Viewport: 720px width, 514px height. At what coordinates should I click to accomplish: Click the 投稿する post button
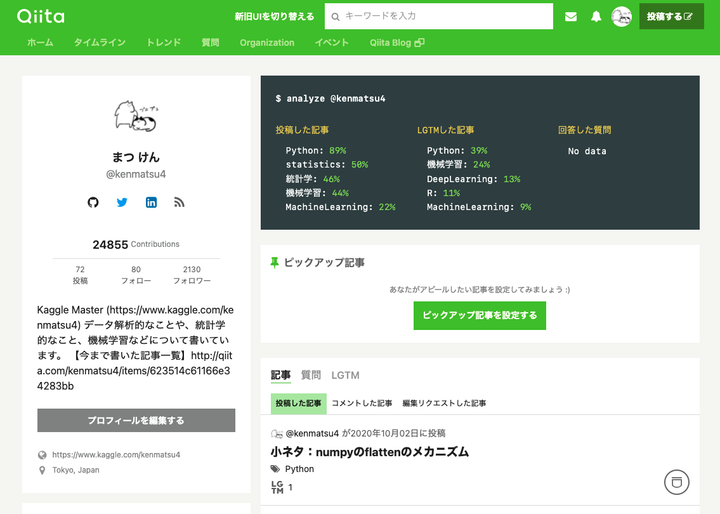click(671, 17)
